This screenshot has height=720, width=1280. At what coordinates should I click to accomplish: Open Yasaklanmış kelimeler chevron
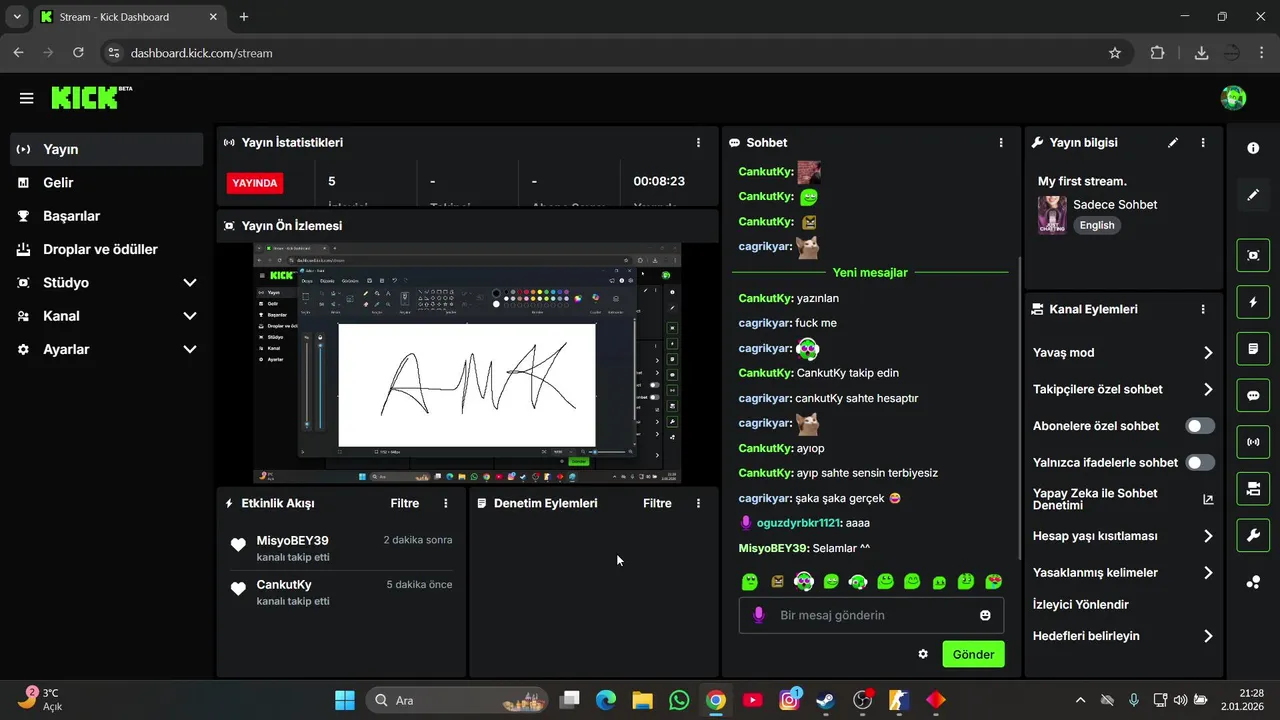tap(1208, 573)
